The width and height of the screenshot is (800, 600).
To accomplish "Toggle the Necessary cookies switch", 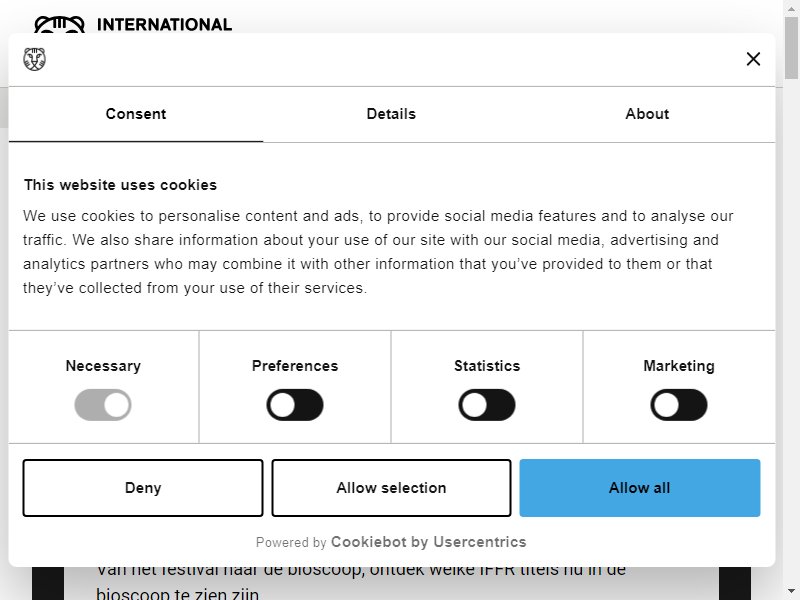I will pos(103,405).
